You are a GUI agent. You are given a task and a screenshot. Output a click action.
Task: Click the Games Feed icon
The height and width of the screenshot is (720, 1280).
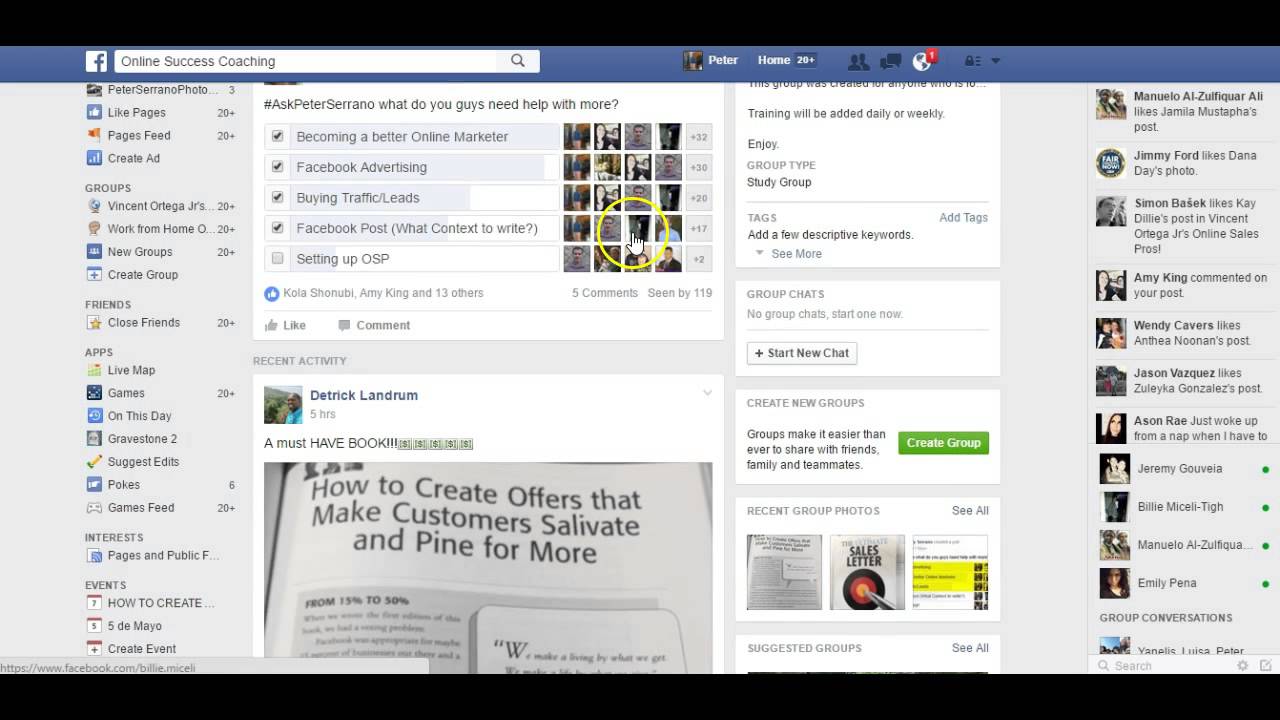click(94, 508)
